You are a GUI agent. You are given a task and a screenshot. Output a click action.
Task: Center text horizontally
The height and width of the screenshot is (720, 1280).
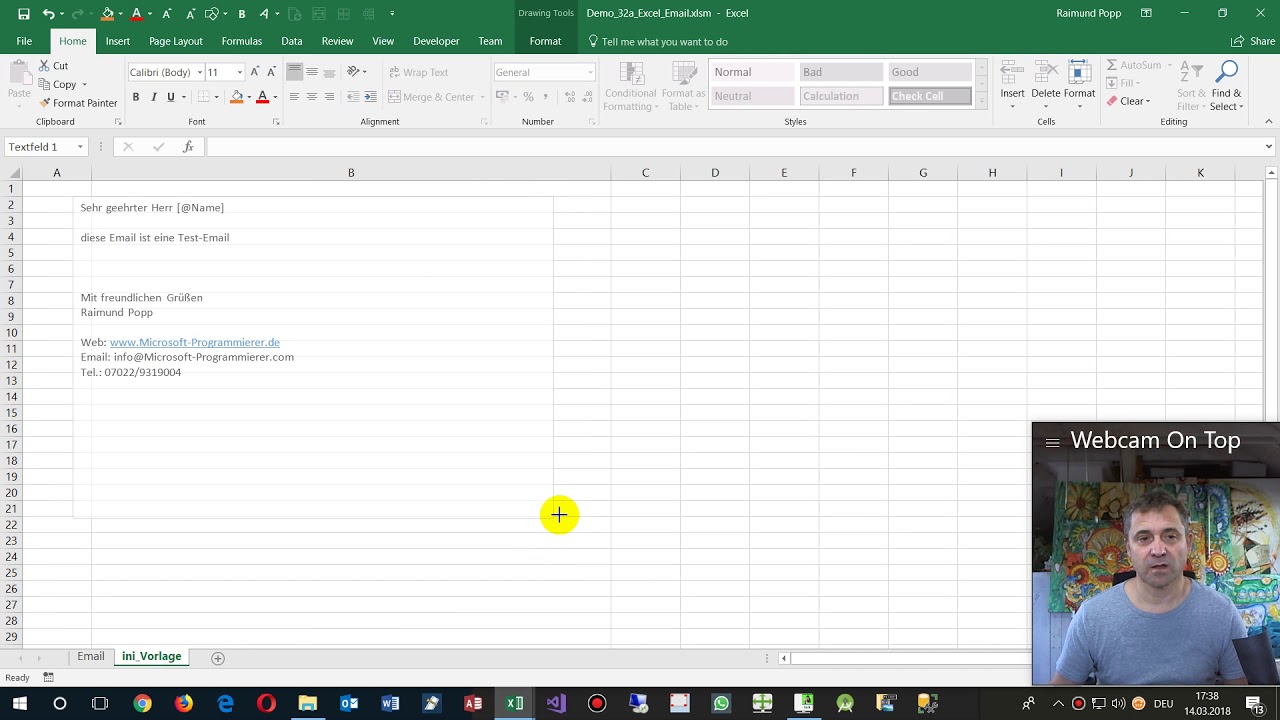(312, 97)
